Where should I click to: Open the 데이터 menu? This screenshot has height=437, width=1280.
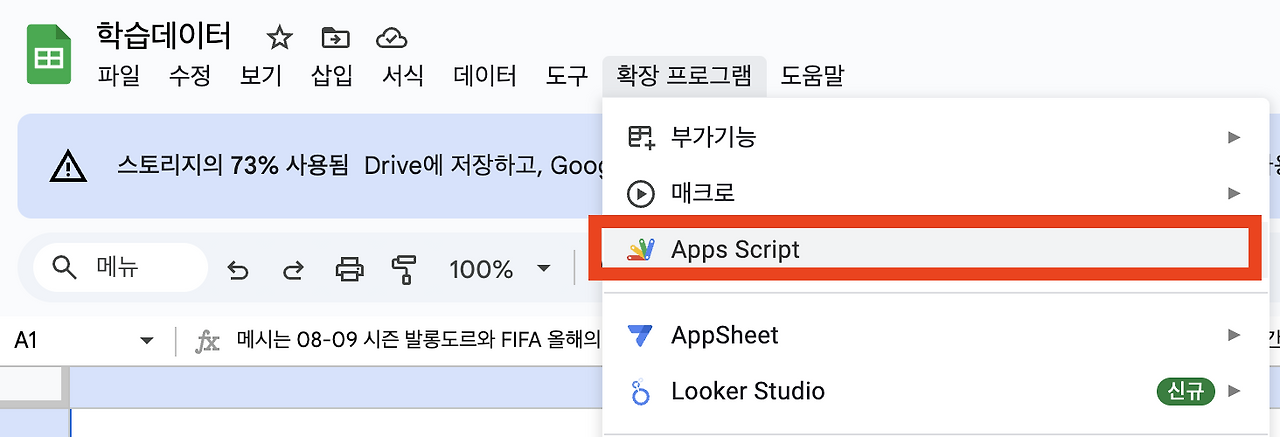click(485, 76)
